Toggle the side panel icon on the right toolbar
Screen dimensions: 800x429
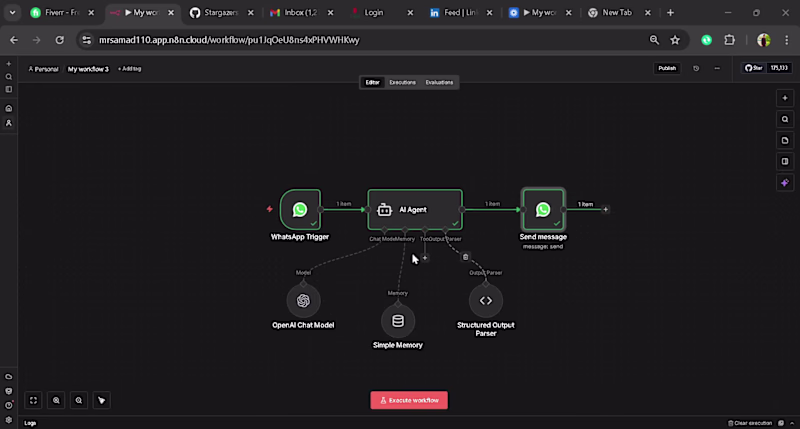pos(785,162)
